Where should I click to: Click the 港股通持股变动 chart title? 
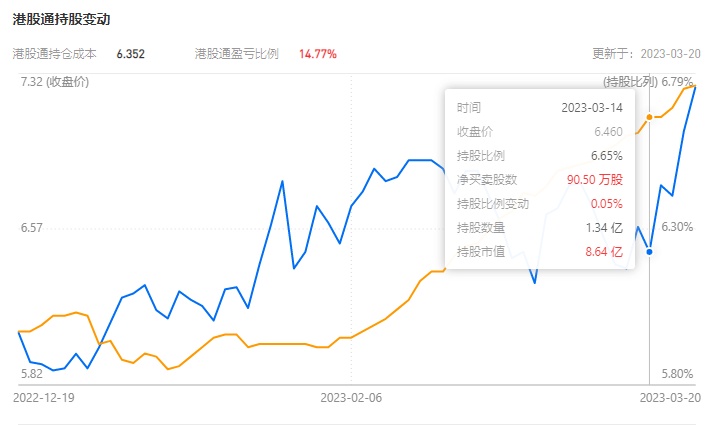(x=62, y=18)
